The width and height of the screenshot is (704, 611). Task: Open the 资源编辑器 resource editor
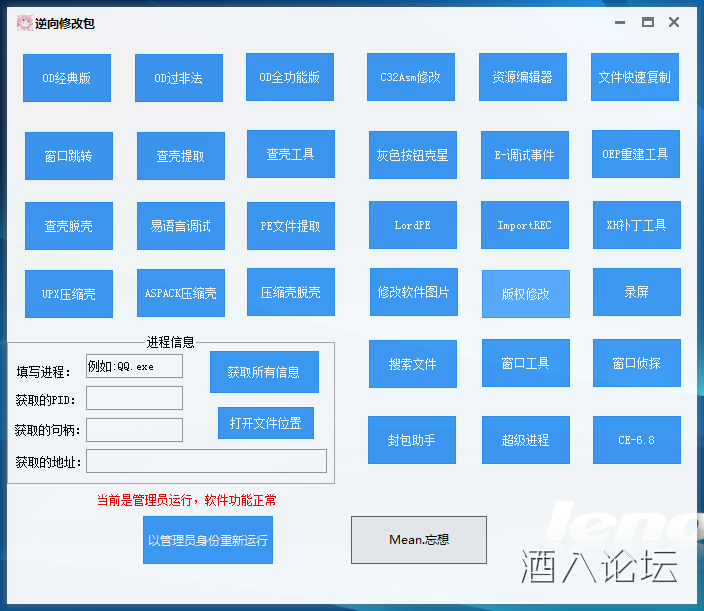pos(523,77)
